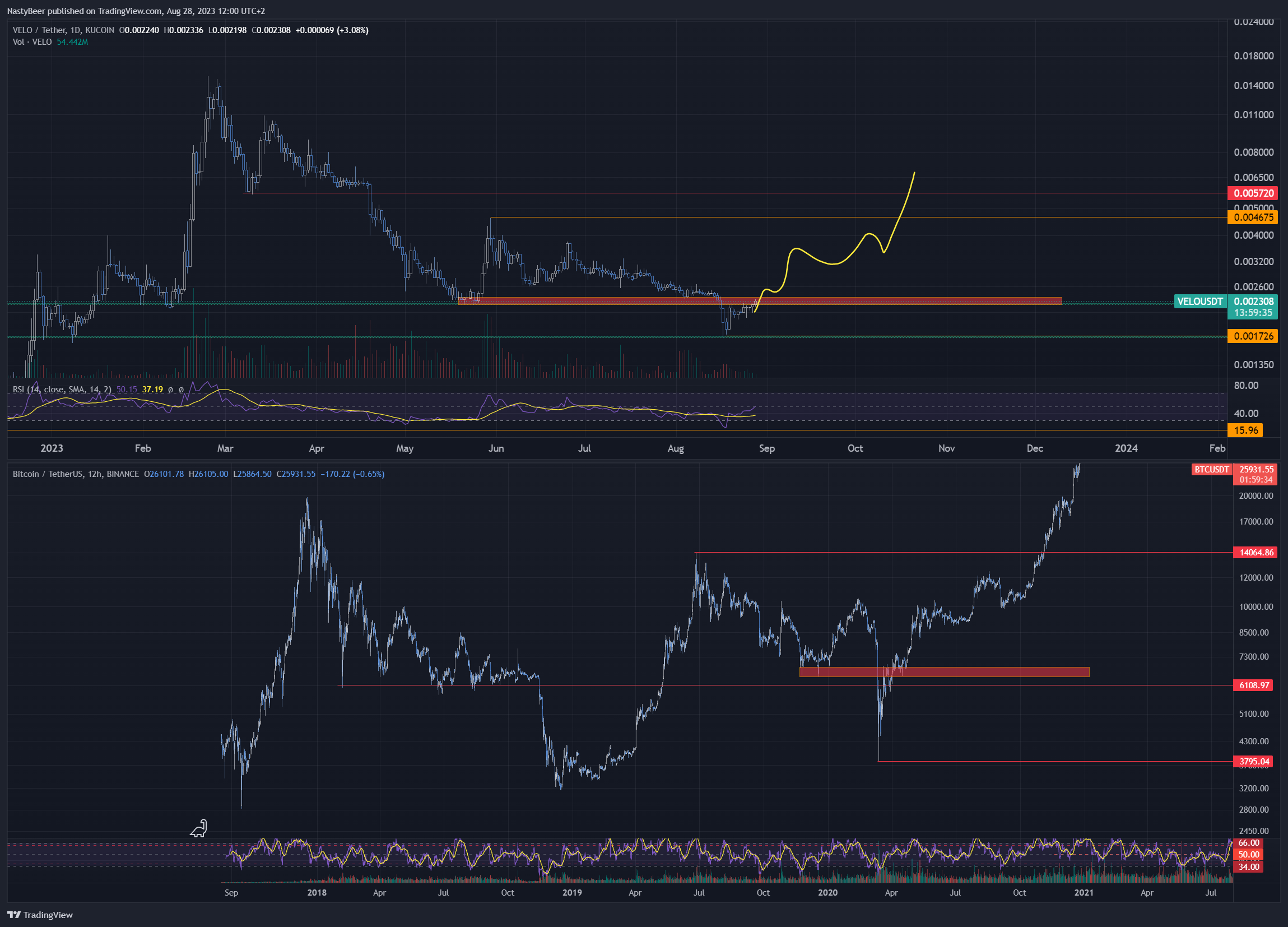Screen dimensions: 1288x927
Task: Click the green 0.002308 current price label on the axis
Action: [1253, 302]
